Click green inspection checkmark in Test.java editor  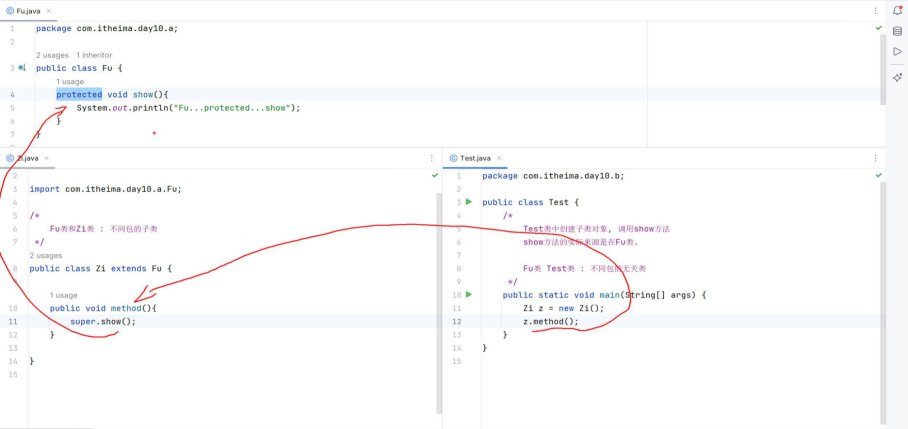point(878,175)
